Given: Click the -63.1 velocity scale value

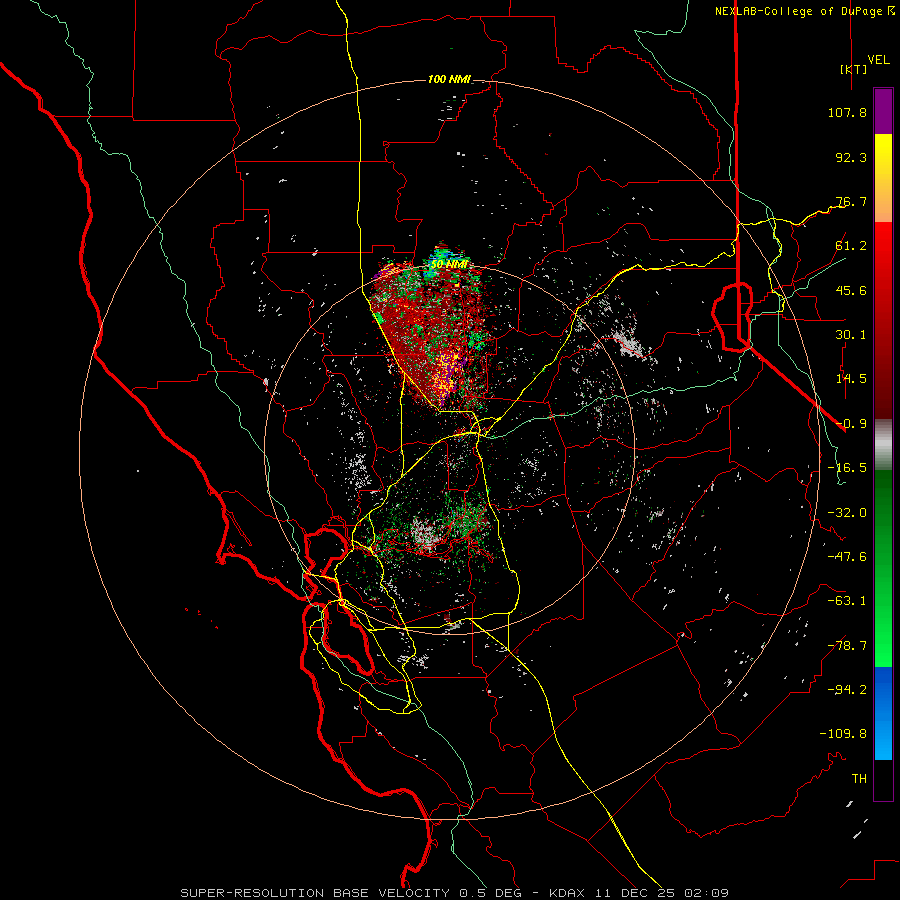Looking at the screenshot, I should point(847,601).
